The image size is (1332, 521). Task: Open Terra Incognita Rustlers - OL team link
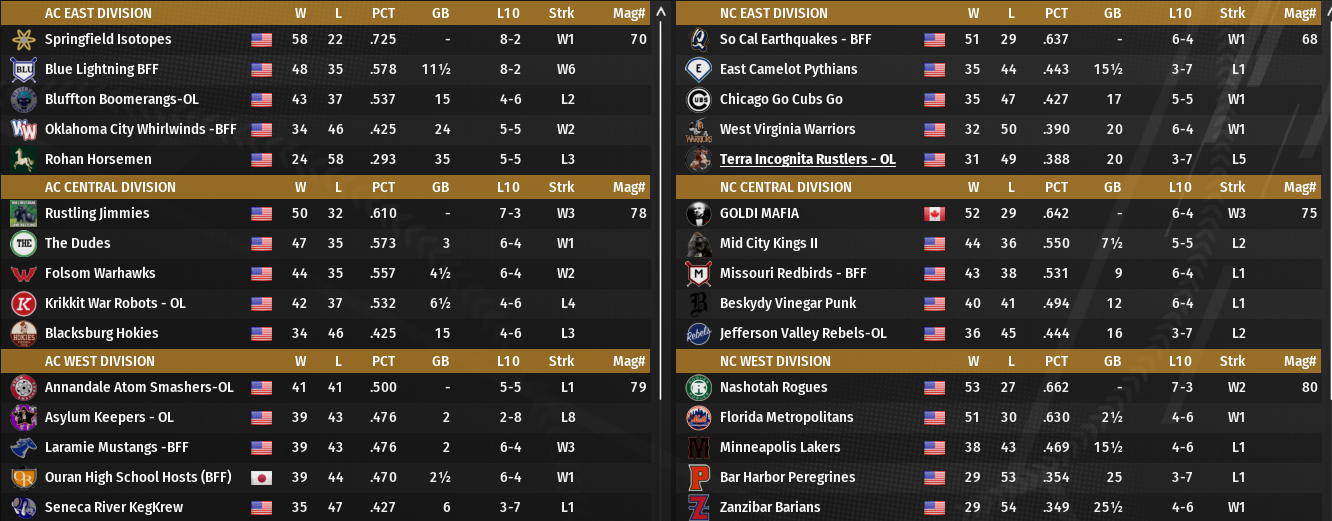807,160
